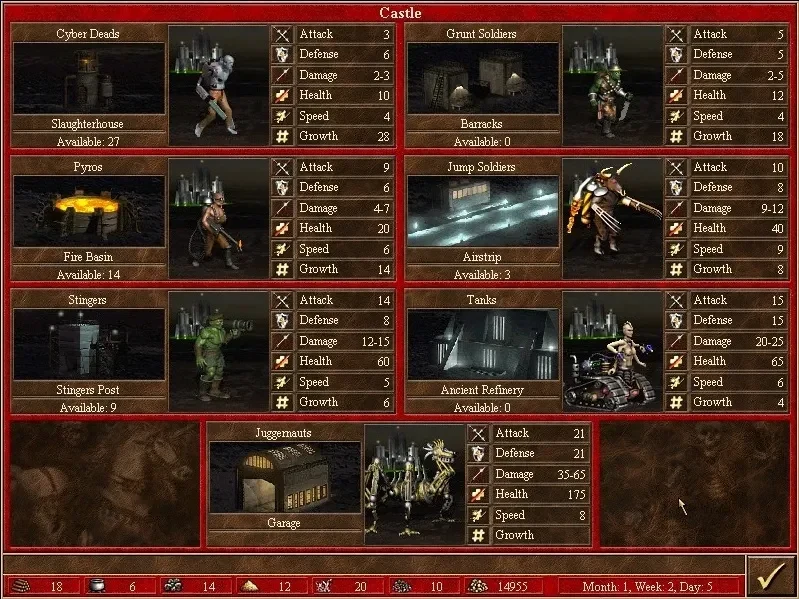Viewport: 799px width, 599px height.
Task: Click the Stingers Health 60 row
Action: pos(344,362)
